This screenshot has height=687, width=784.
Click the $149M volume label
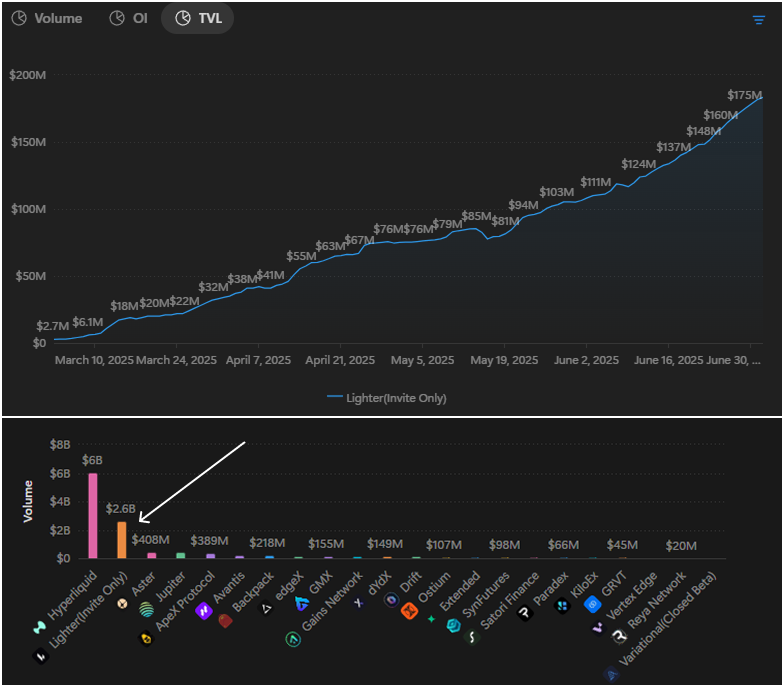pos(385,544)
